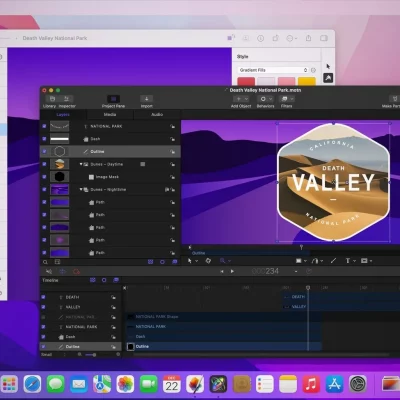
Task: Click the Pixelmator Pro icon in the dock
Action: click(x=195, y=384)
